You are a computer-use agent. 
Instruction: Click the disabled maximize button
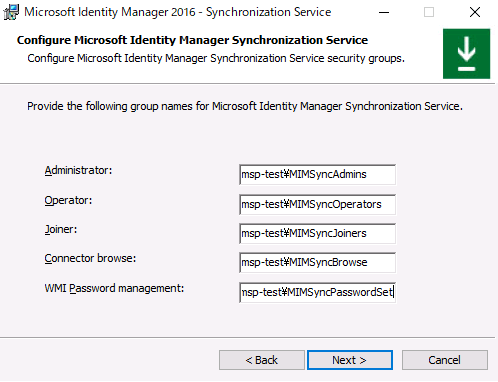[429, 13]
